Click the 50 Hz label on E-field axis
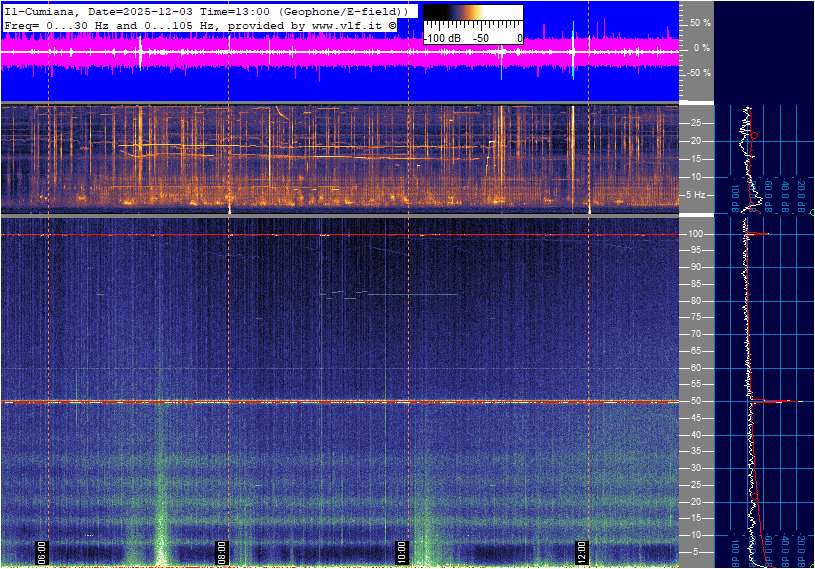Screen dimensions: 815x569 (x=696, y=401)
